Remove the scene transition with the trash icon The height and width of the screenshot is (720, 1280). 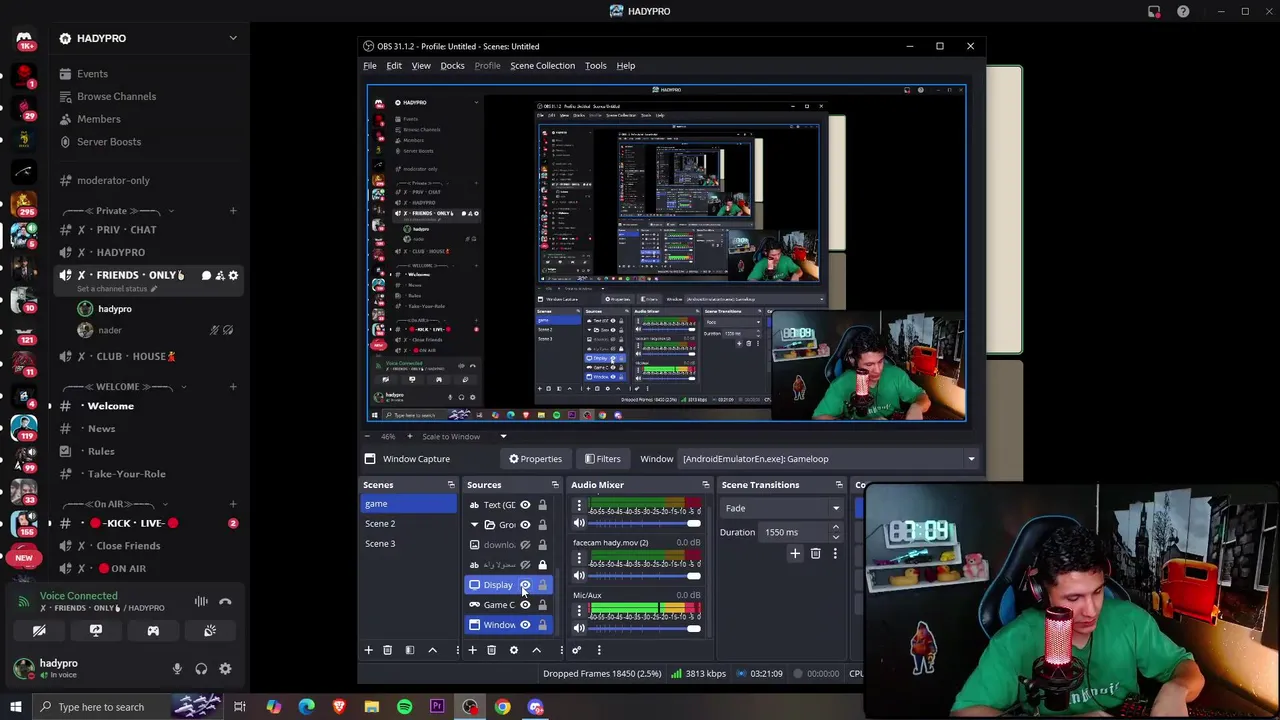(x=815, y=553)
